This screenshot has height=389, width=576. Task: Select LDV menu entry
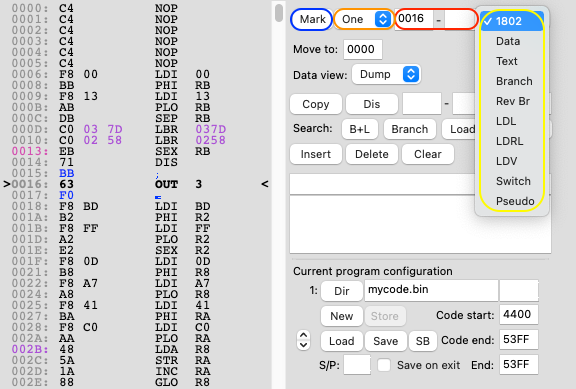pos(511,161)
